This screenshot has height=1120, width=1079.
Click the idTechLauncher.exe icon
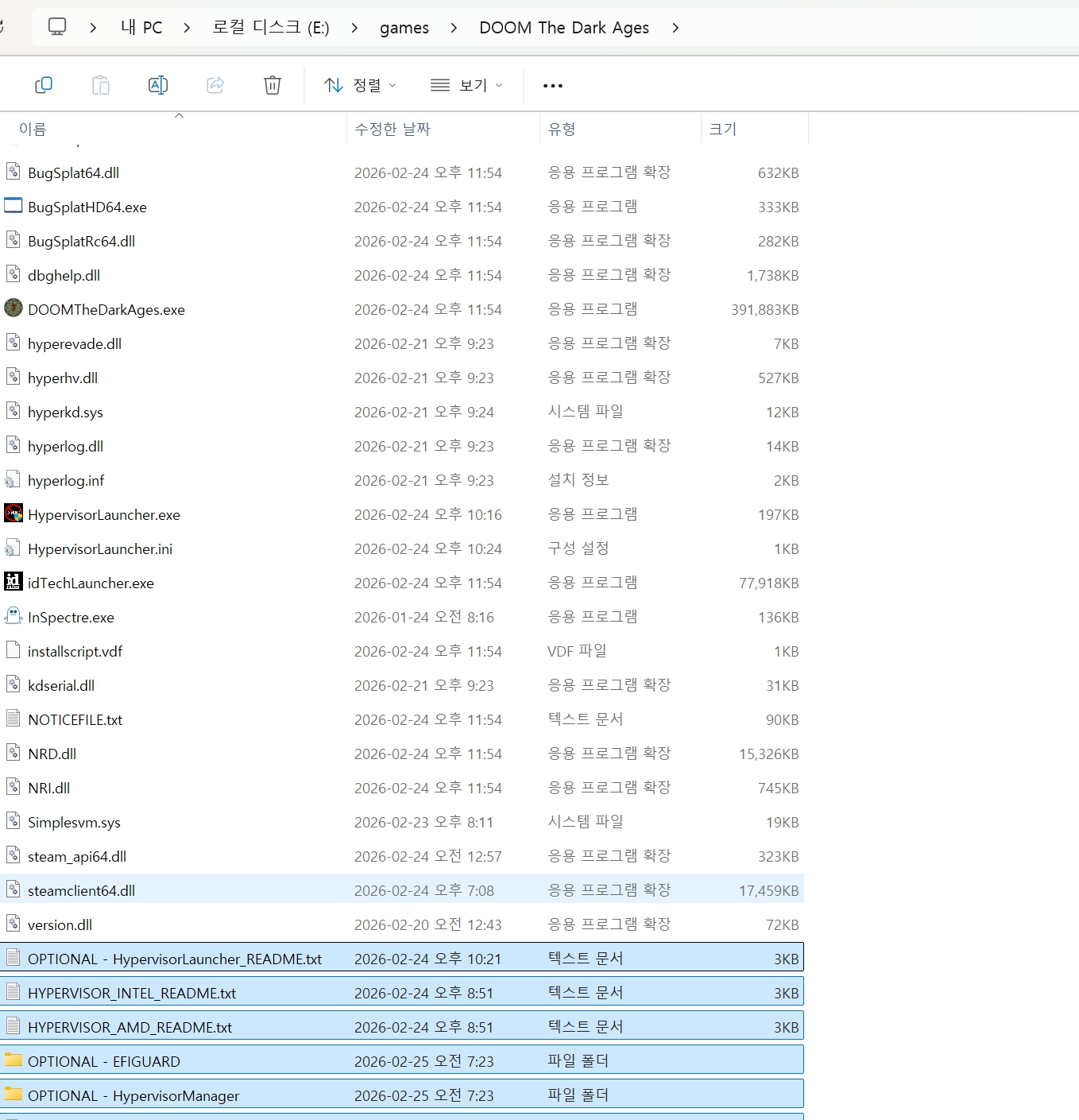click(14, 582)
